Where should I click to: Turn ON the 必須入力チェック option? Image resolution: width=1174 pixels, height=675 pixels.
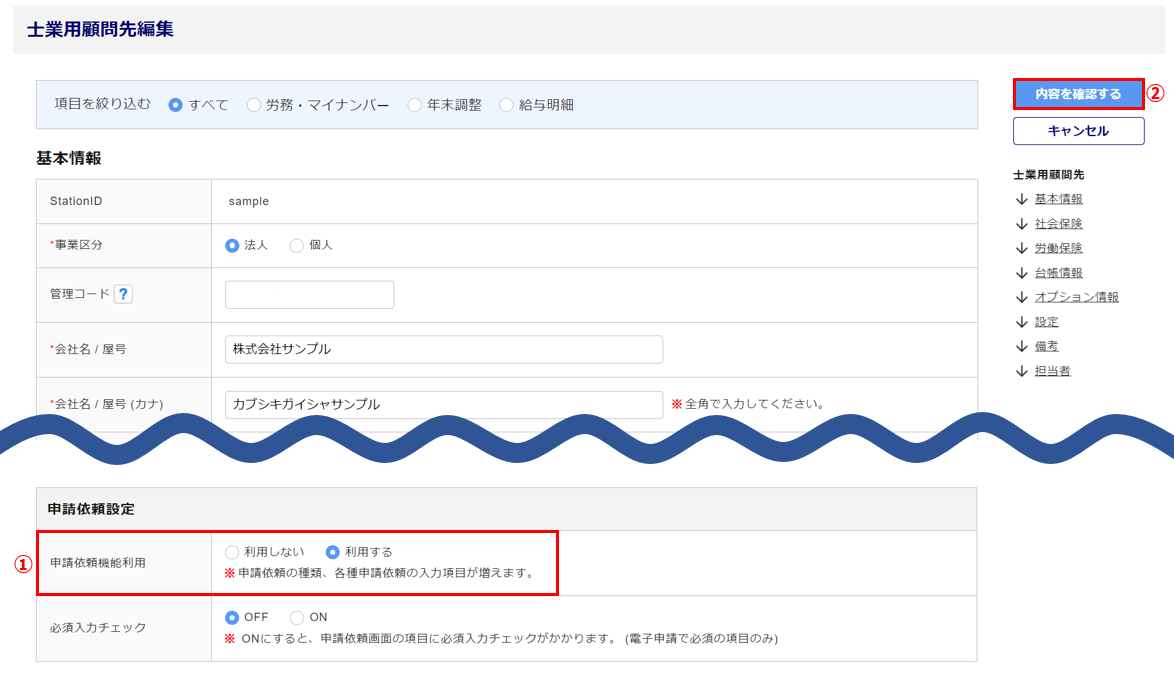point(297,617)
